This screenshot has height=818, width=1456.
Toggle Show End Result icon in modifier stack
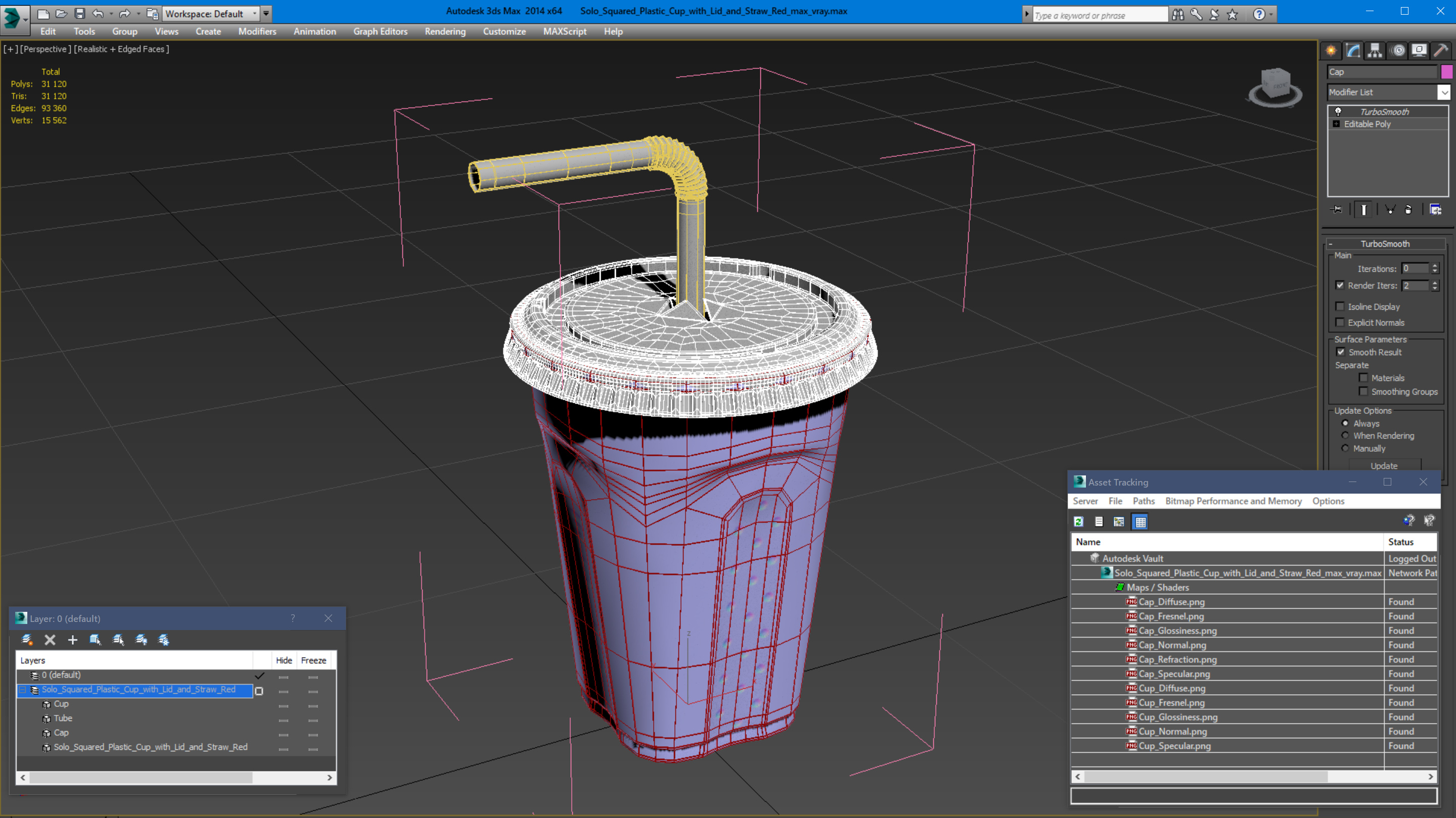1363,210
